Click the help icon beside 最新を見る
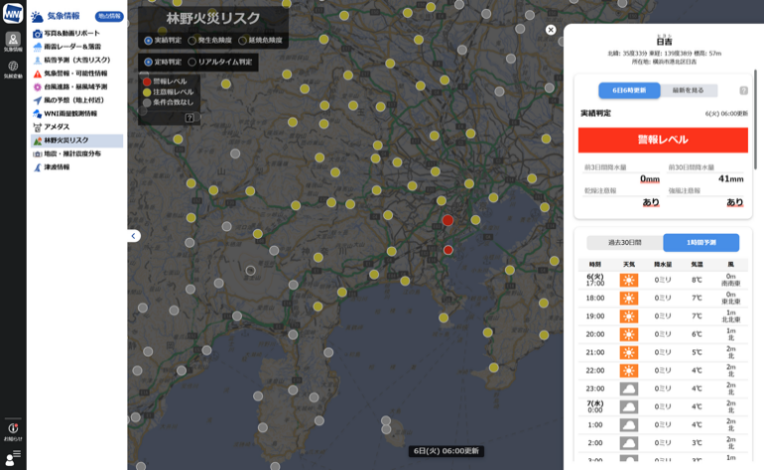 coord(743,90)
